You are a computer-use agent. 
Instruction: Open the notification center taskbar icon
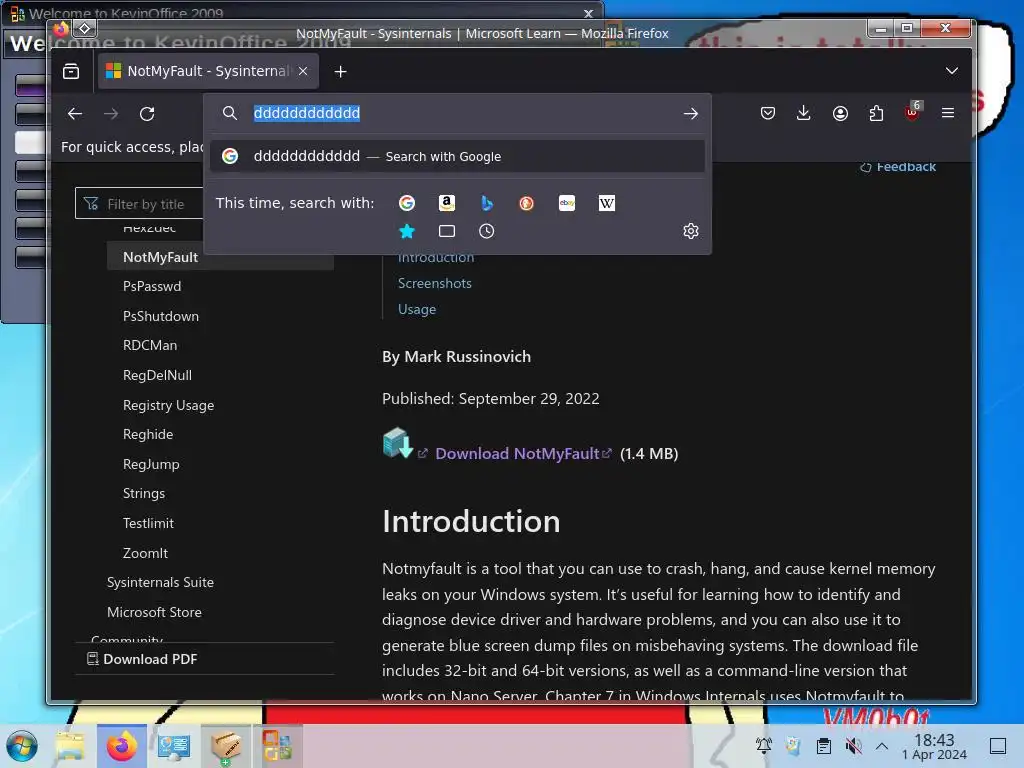(x=998, y=745)
